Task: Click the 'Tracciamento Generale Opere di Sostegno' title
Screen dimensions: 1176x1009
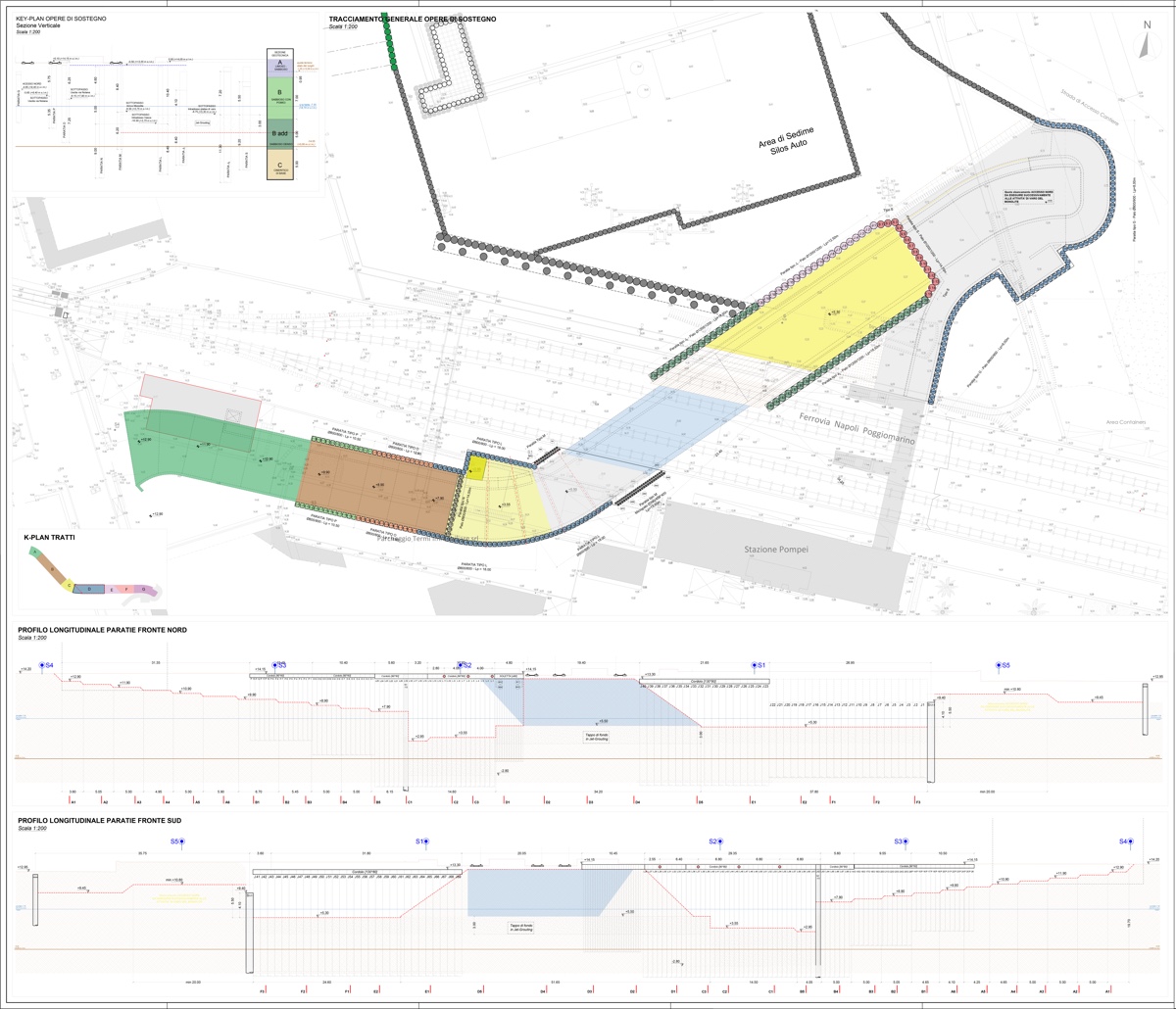Action: [413, 19]
